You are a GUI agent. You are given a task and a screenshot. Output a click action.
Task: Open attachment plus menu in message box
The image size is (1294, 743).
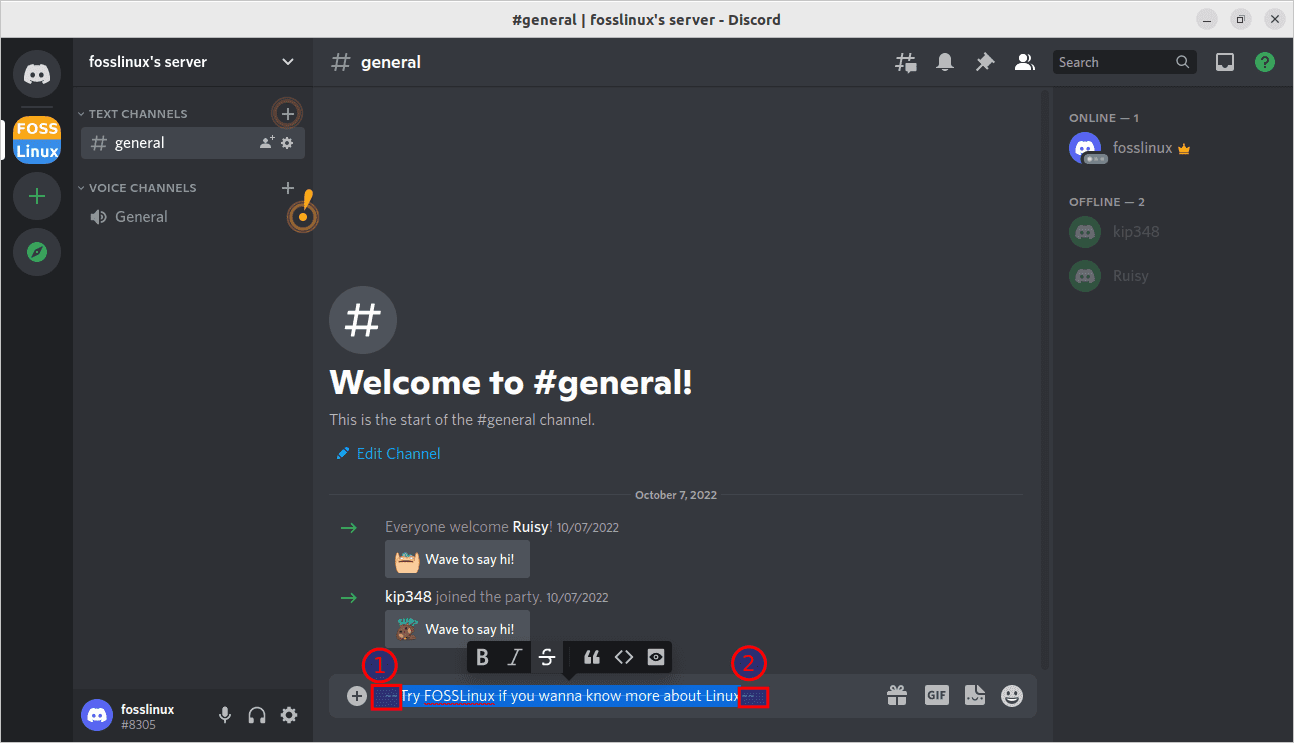[x=357, y=696]
